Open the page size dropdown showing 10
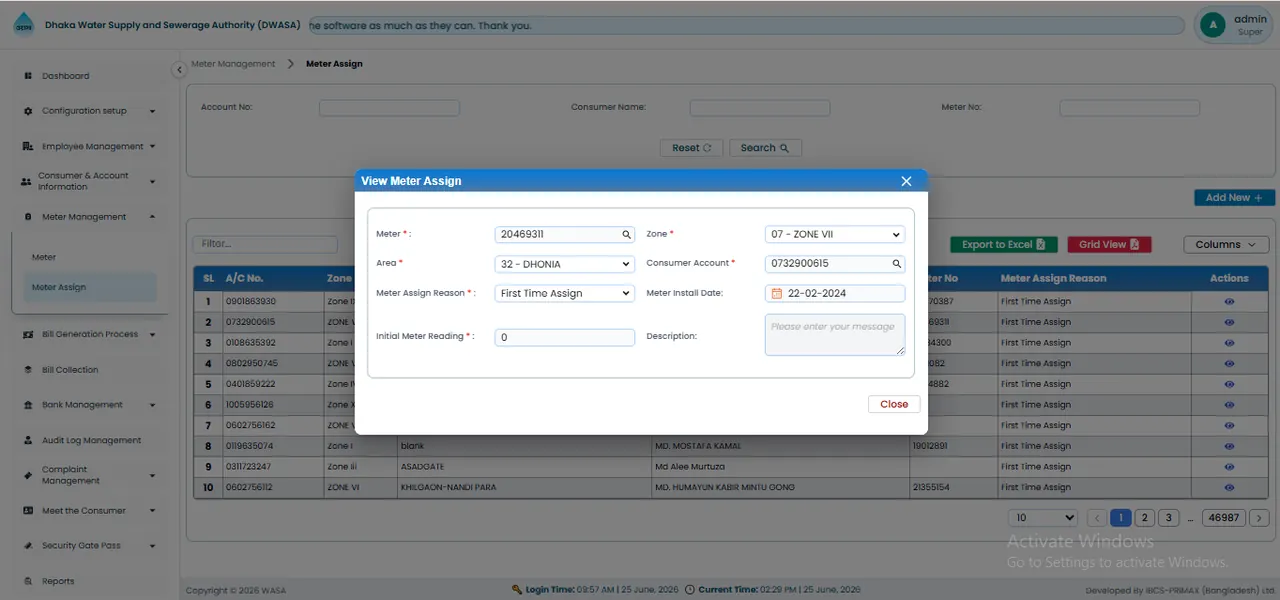The width and height of the screenshot is (1280, 600). point(1043,518)
